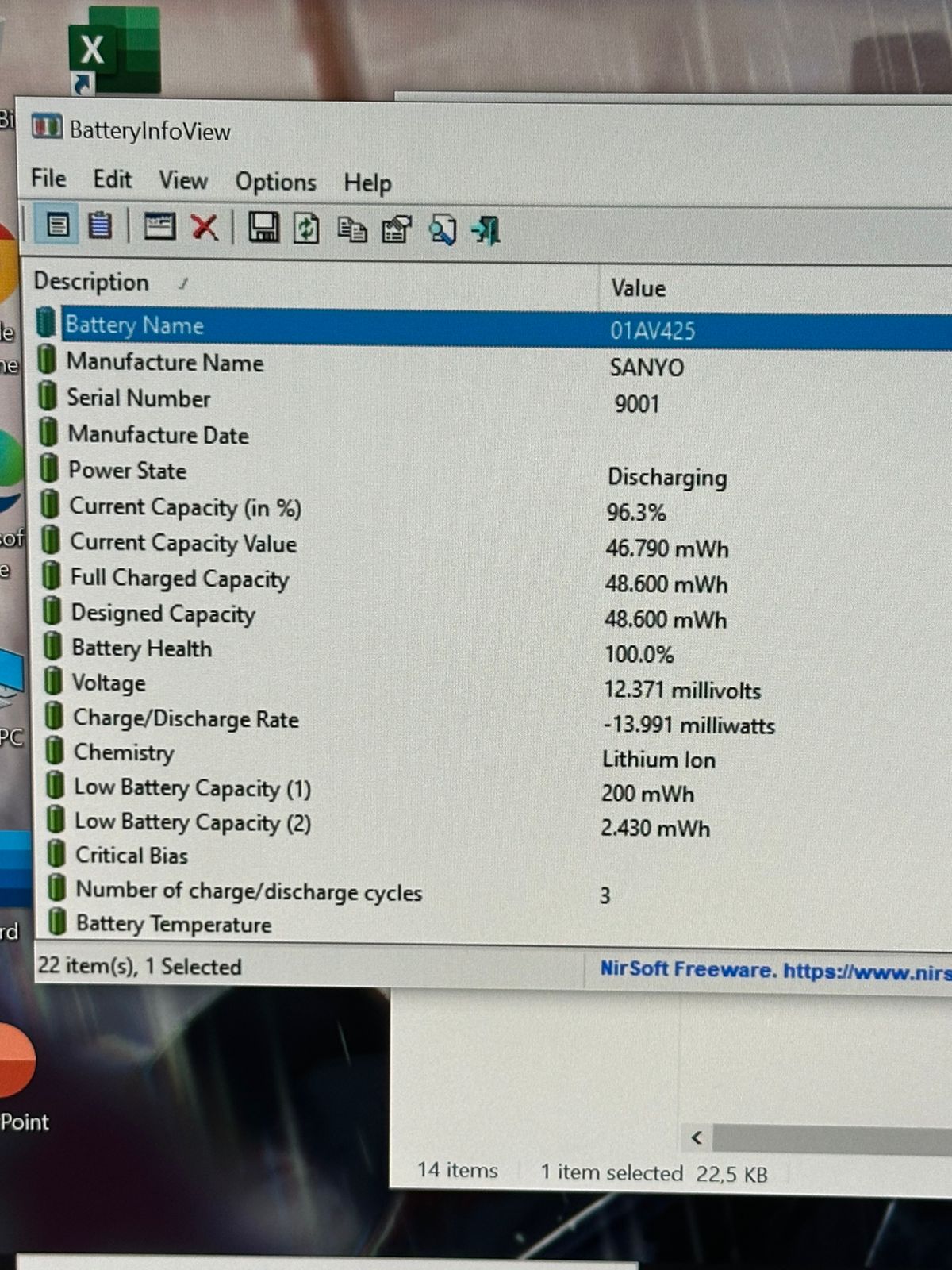The width and height of the screenshot is (952, 1270).
Task: Click the Value column header
Action: click(638, 288)
